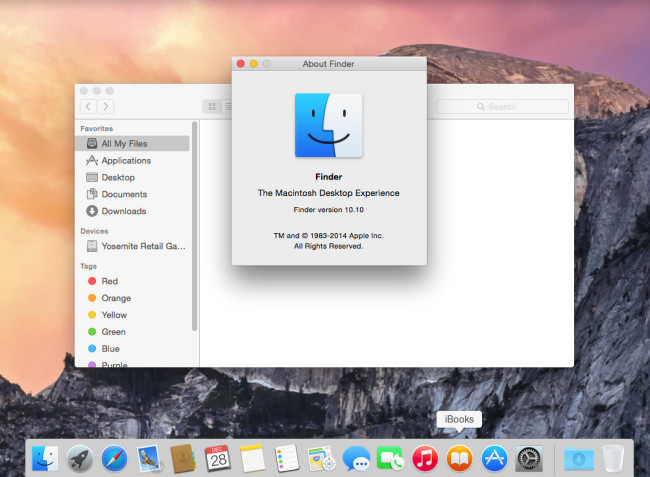This screenshot has height=477, width=650.
Task: Select Applications in the Finder sidebar
Action: 126,160
